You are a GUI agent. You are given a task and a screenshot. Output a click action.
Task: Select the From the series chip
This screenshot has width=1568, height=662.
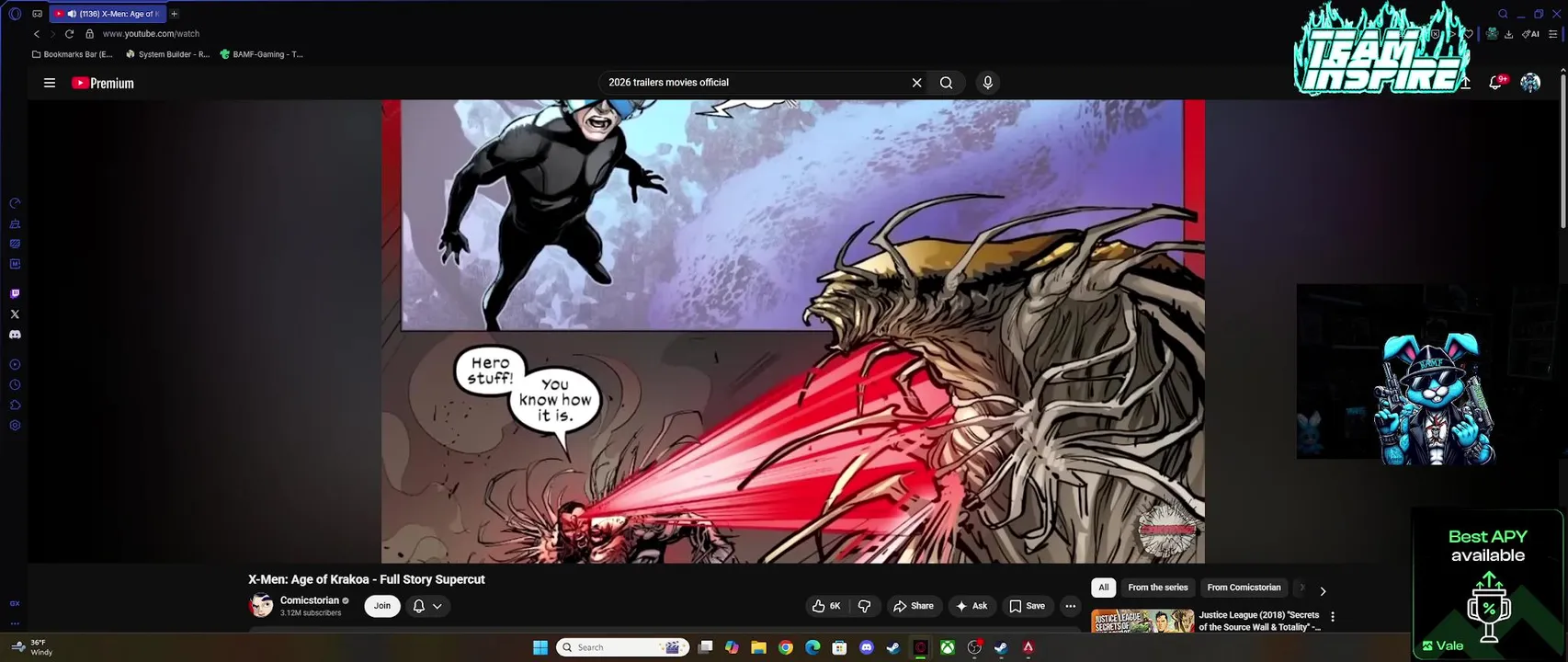[x=1158, y=588]
